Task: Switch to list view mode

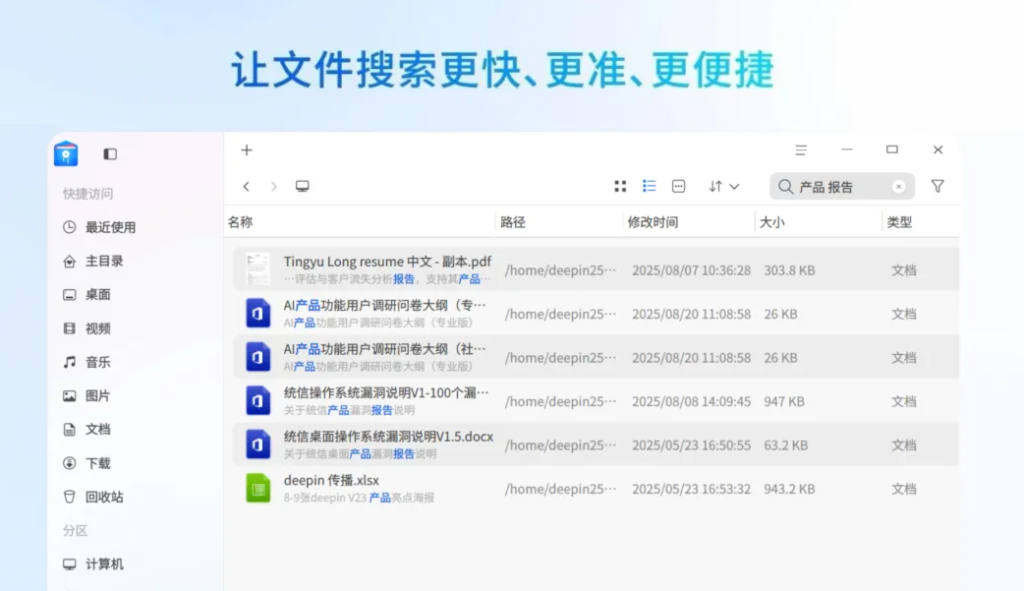Action: coord(649,186)
